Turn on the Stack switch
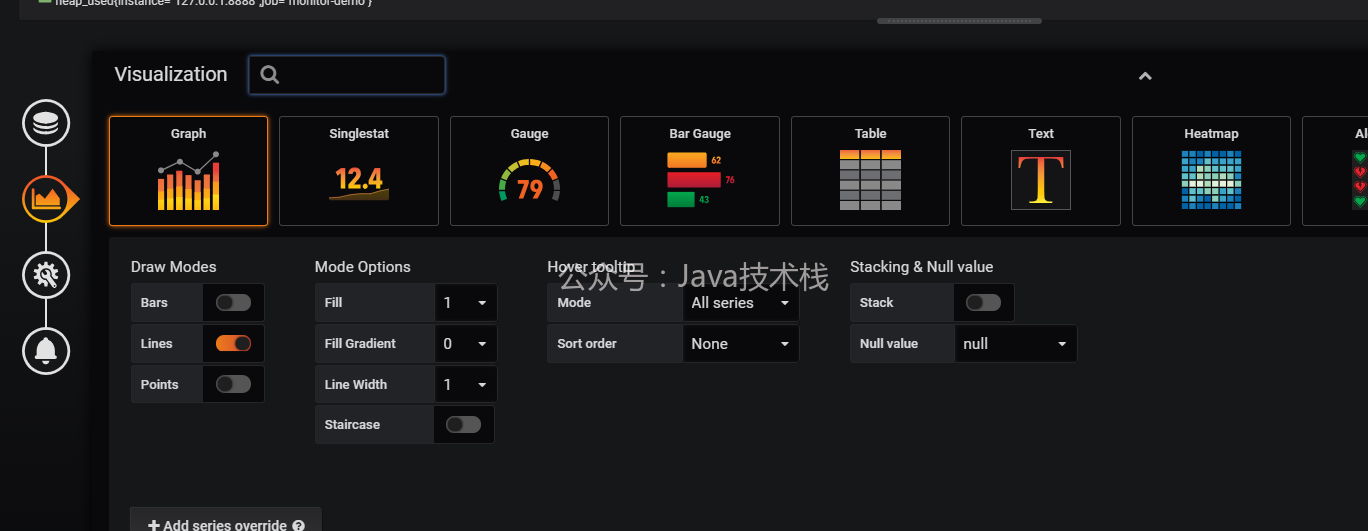This screenshot has height=531, width=1368. point(983,303)
